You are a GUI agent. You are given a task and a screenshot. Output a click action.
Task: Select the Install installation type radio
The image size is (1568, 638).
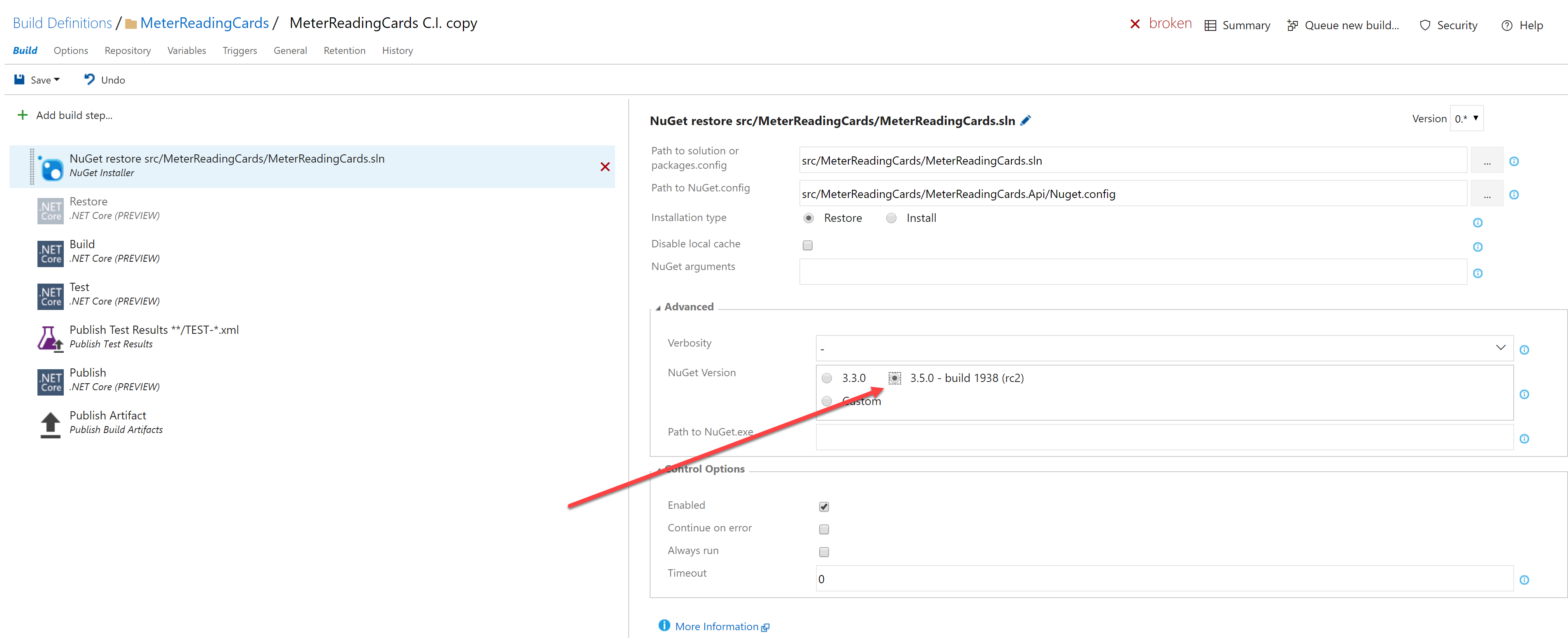891,218
